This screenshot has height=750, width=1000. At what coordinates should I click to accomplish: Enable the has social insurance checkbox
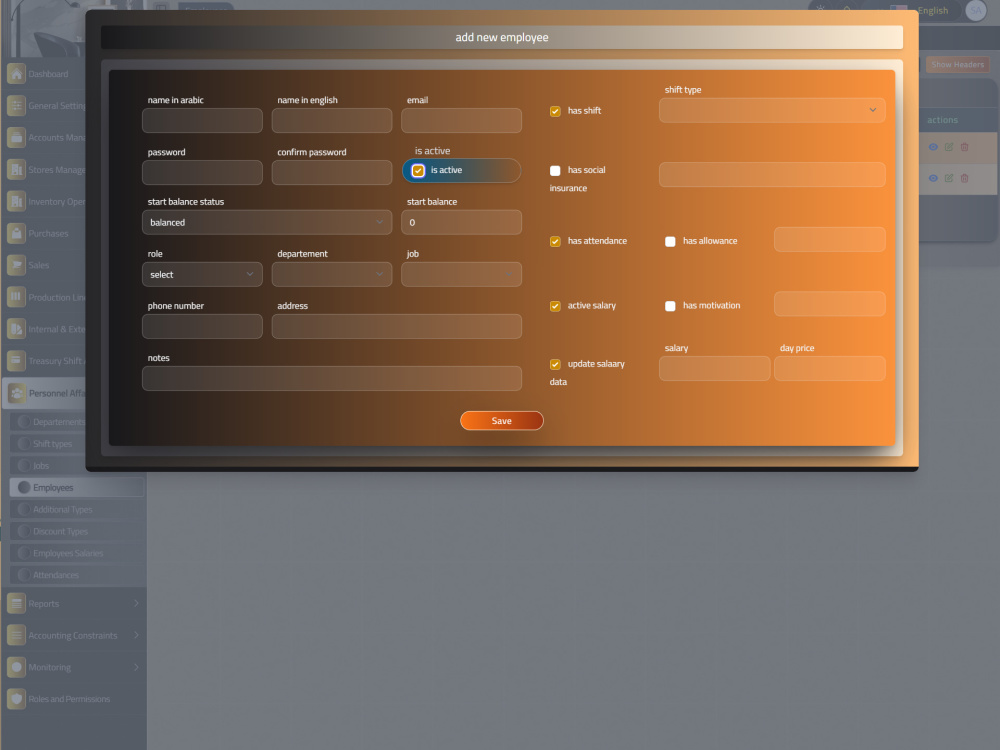point(555,171)
